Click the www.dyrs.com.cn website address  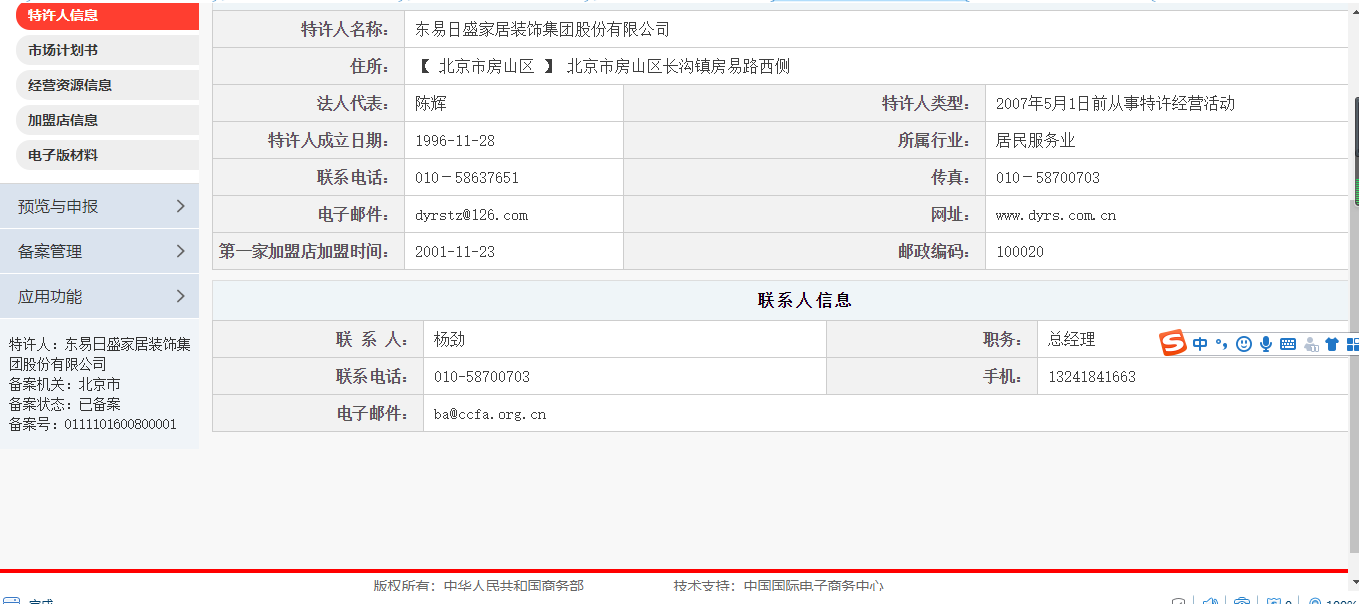pos(1055,215)
